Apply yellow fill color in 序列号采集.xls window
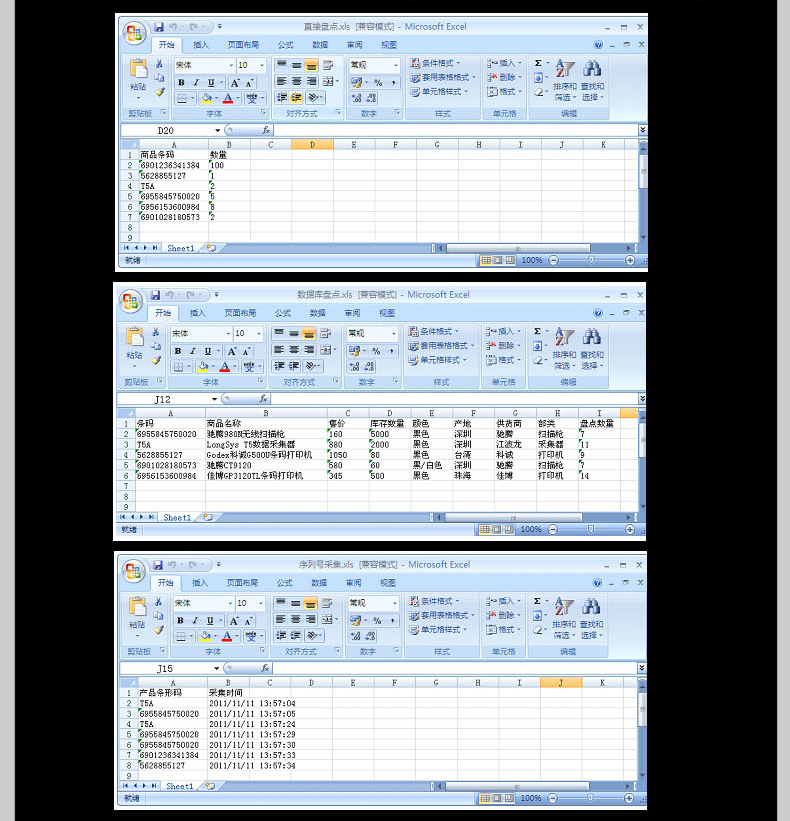 point(206,637)
